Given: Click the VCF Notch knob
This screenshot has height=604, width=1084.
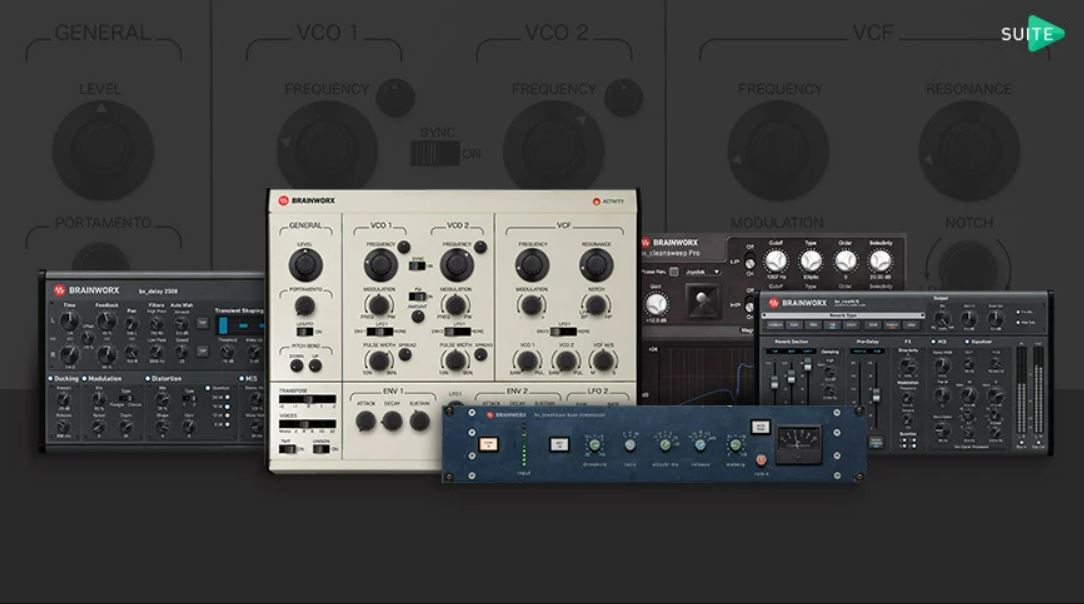Looking at the screenshot, I should 596,305.
